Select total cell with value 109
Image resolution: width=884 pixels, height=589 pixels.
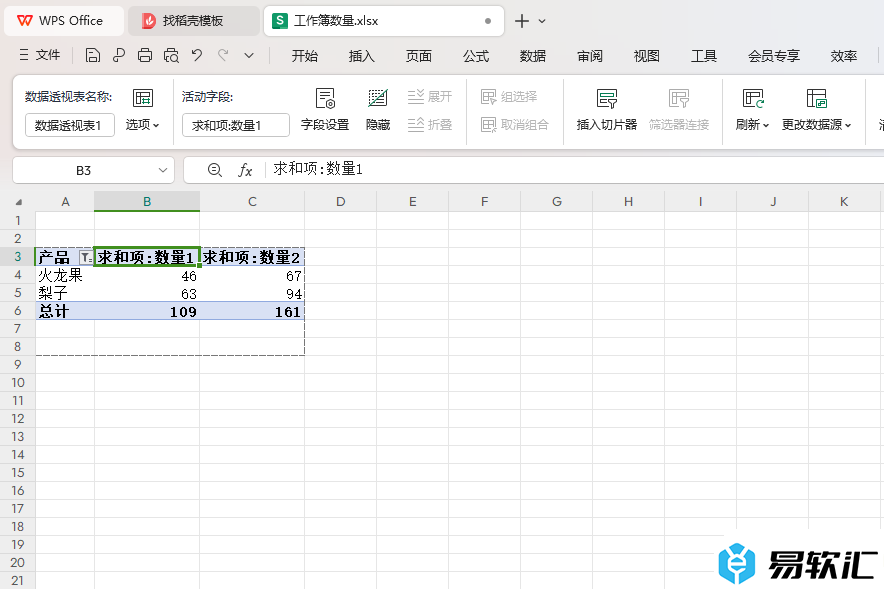click(x=147, y=311)
